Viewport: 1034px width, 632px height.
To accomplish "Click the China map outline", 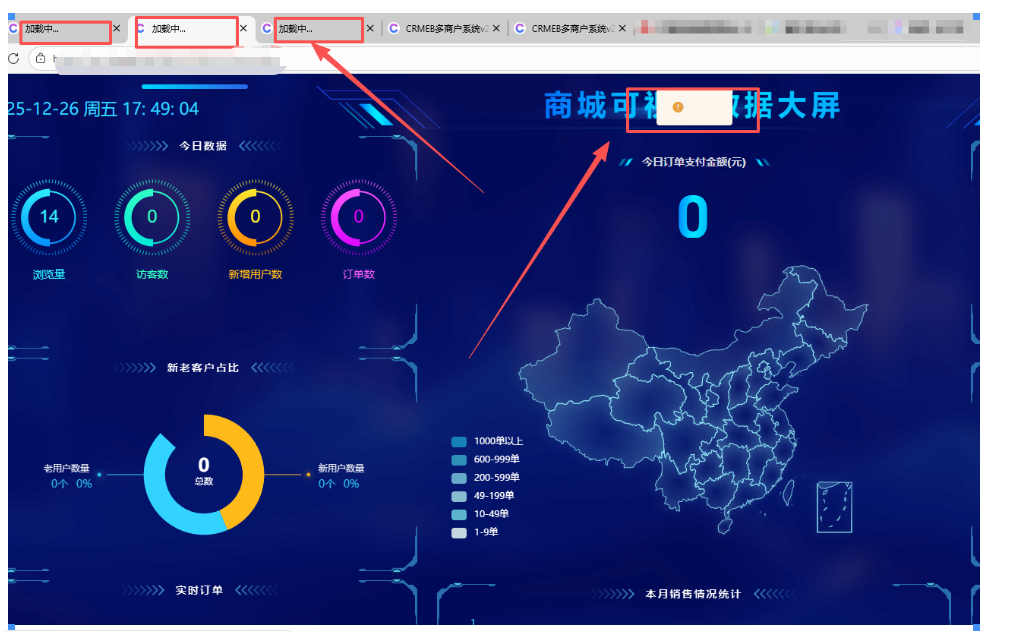I will click(x=692, y=399).
